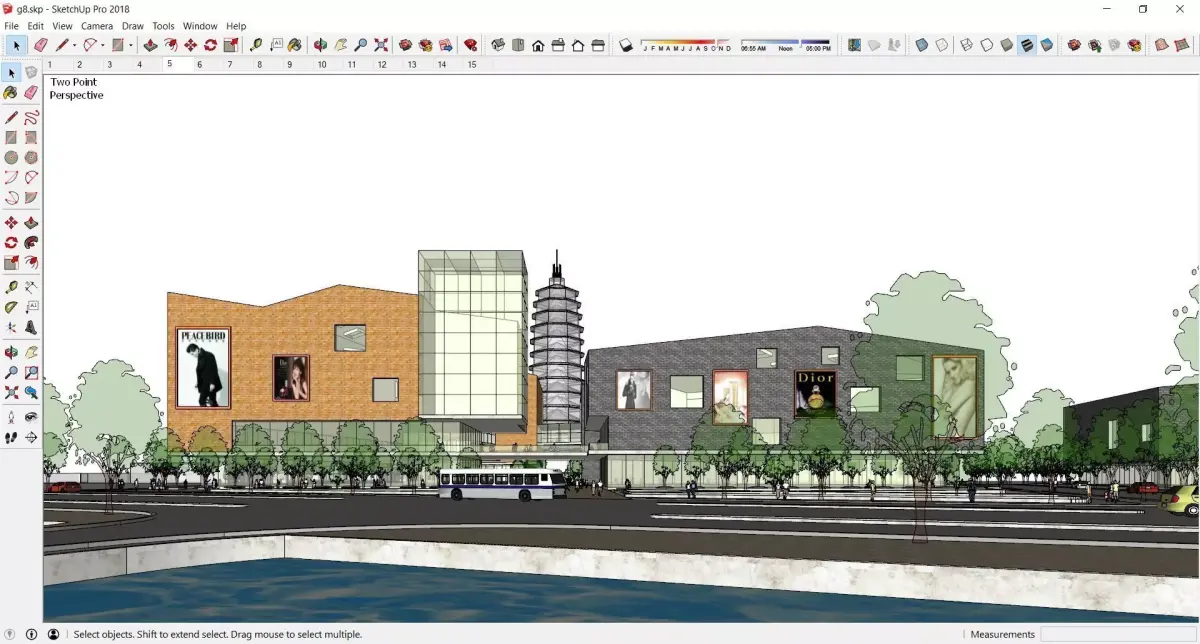Image resolution: width=1200 pixels, height=644 pixels.
Task: Switch to Front standard view house icon
Action: [538, 45]
